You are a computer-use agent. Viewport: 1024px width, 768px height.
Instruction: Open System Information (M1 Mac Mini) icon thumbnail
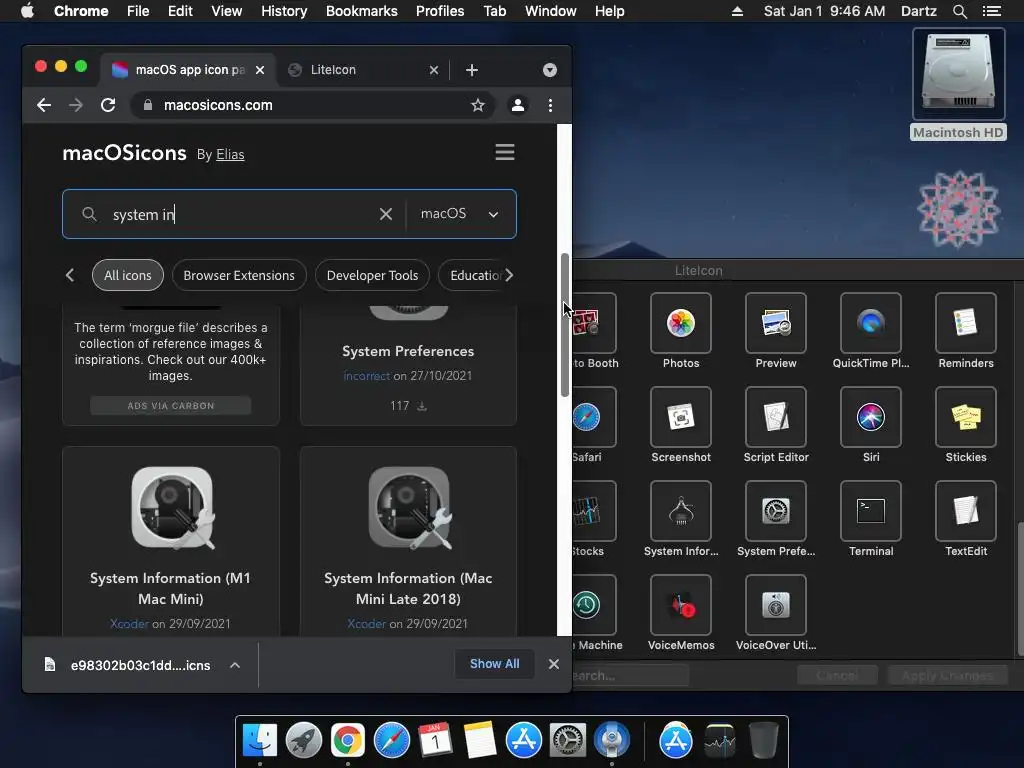(172, 507)
